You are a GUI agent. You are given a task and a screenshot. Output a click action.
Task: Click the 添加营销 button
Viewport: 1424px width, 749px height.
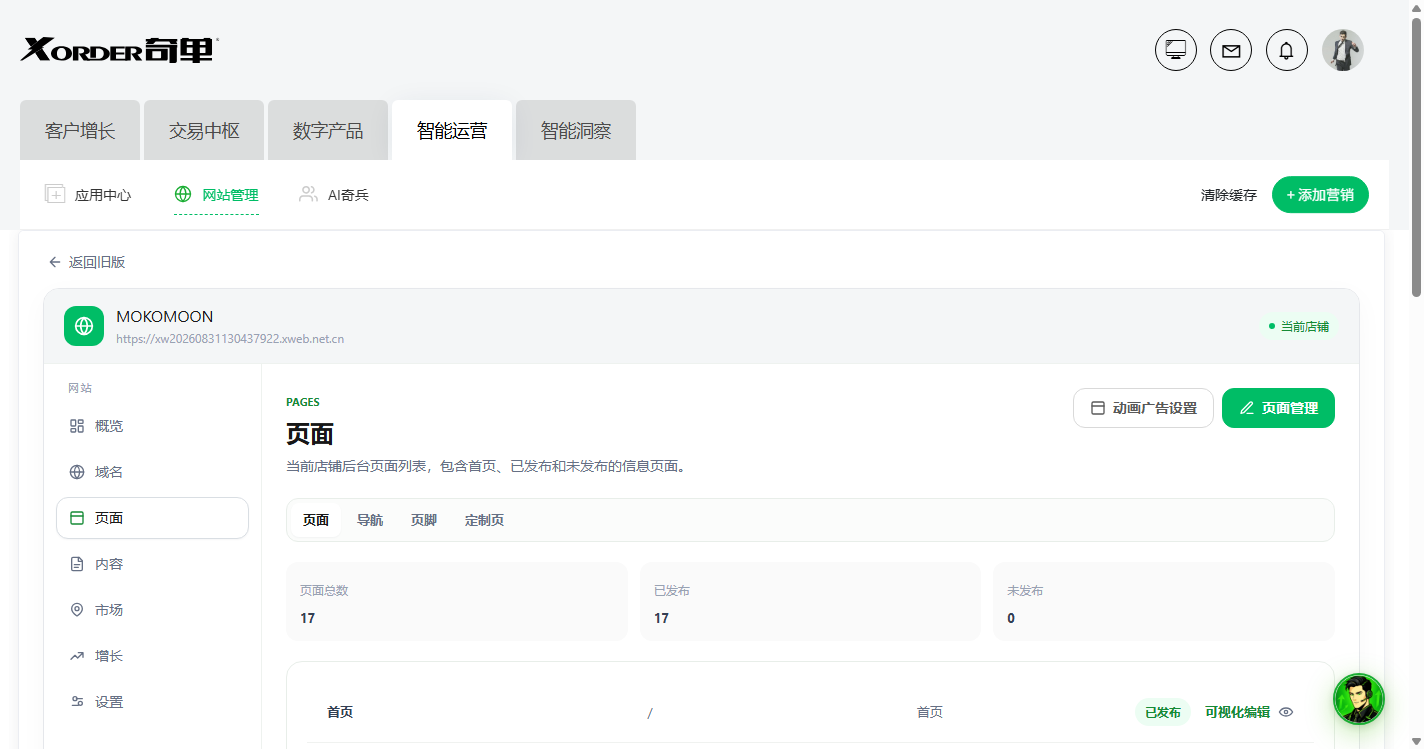tap(1320, 195)
